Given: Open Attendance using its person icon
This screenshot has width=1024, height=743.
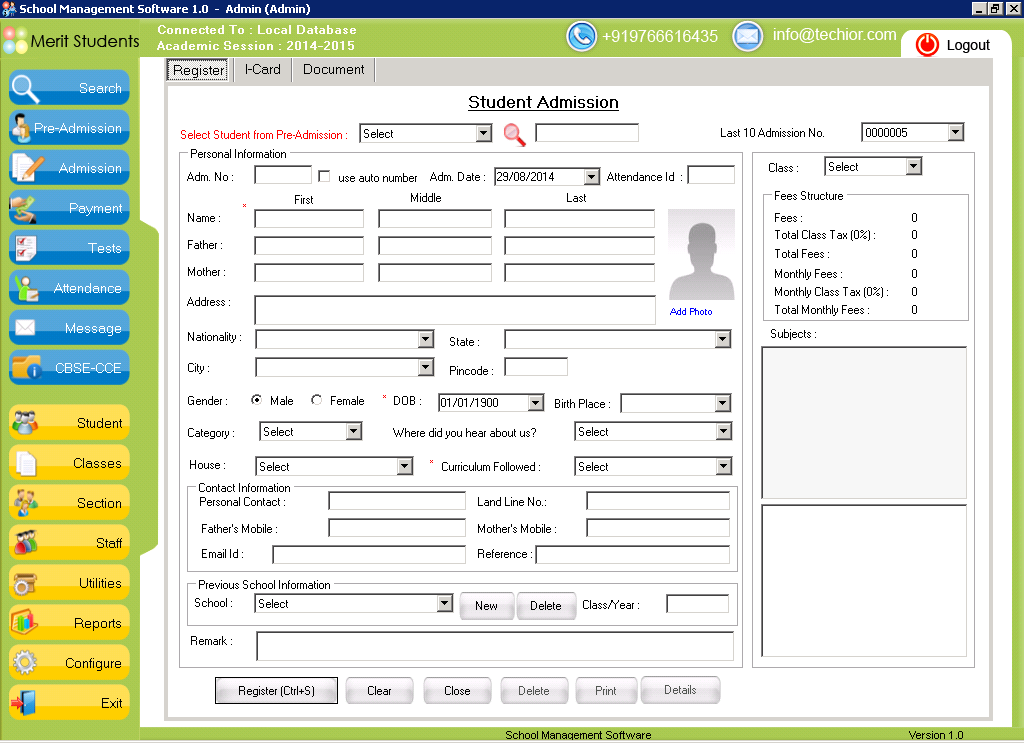Looking at the screenshot, I should coord(26,288).
